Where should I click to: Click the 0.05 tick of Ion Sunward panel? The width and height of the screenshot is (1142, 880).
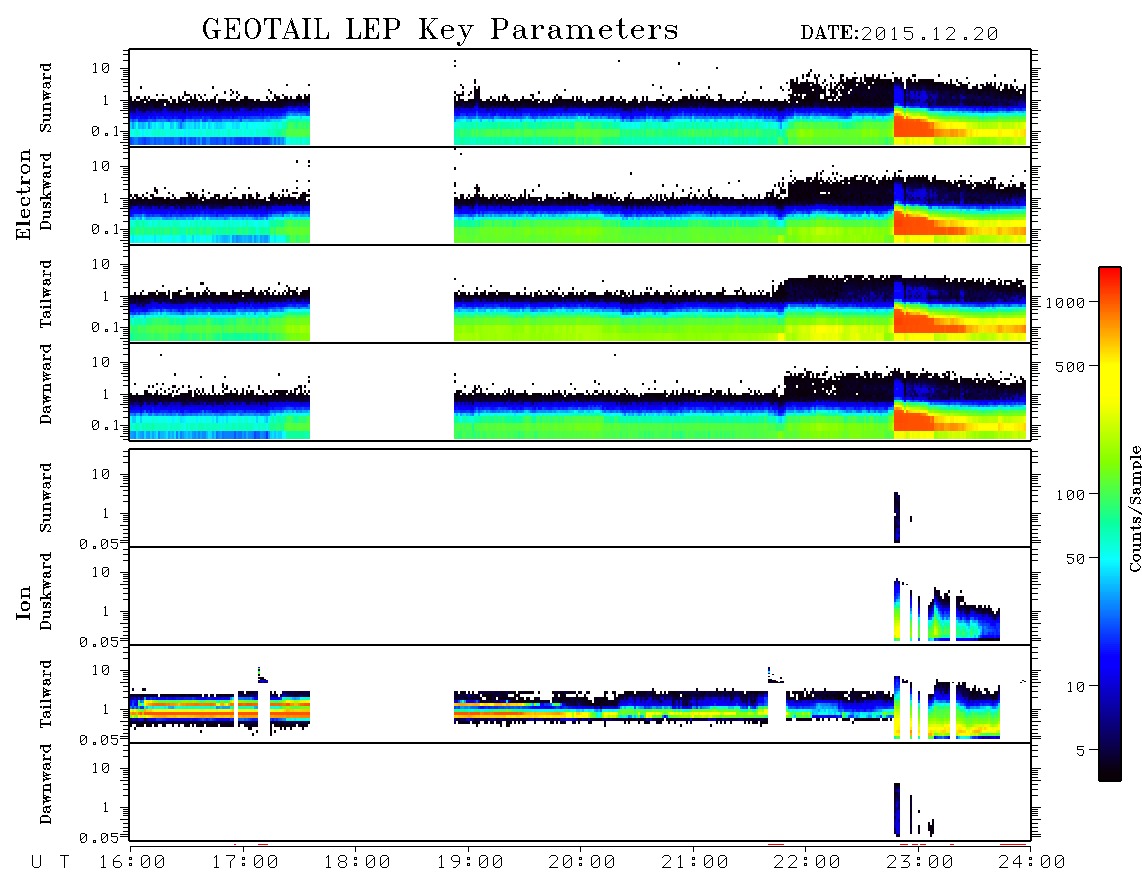click(x=98, y=543)
